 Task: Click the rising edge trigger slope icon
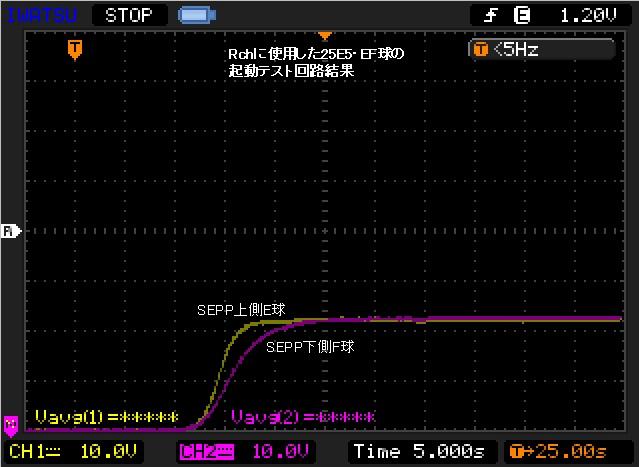pyautogui.click(x=491, y=16)
